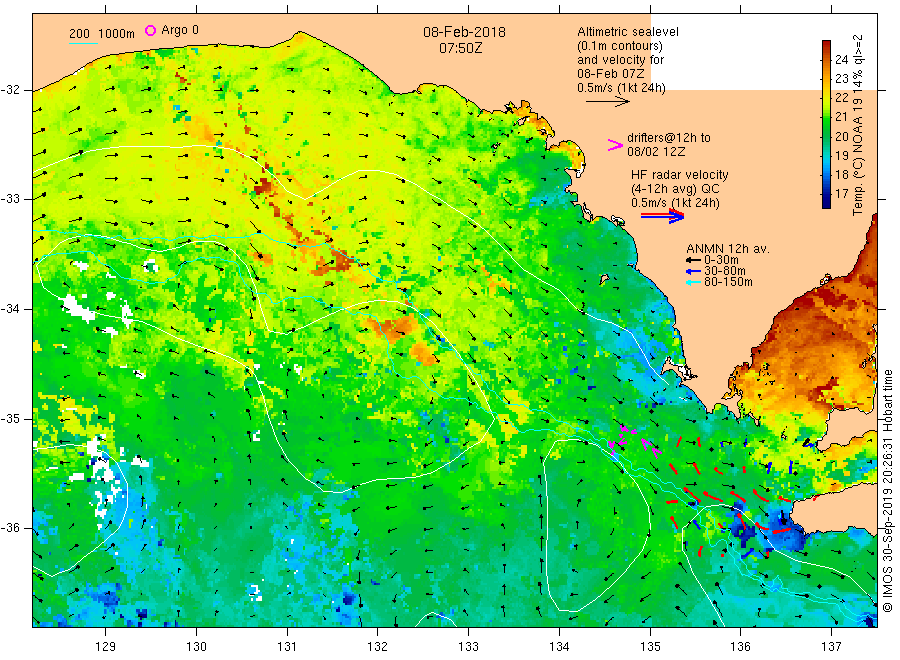Viewport: 900px width, 660px height.
Task: Click the cyan 200 1000m contour legend line
Action: [x=83, y=43]
